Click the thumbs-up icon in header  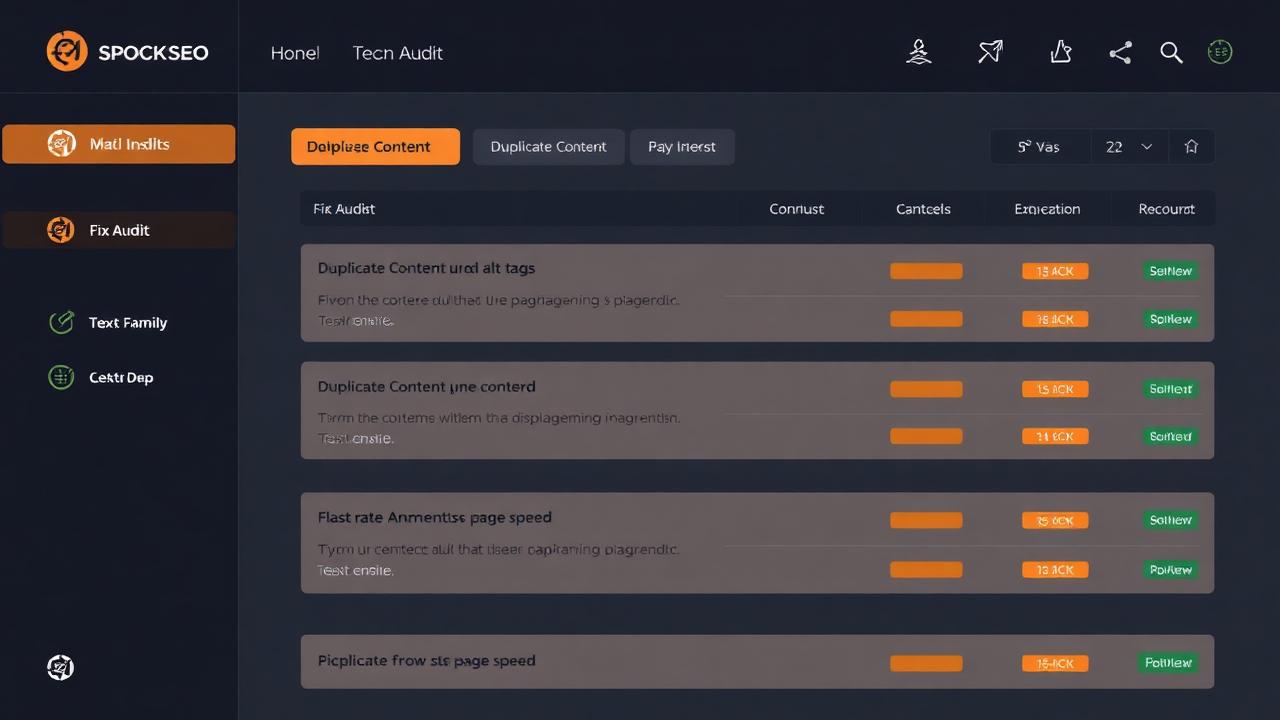pyautogui.click(x=1060, y=52)
